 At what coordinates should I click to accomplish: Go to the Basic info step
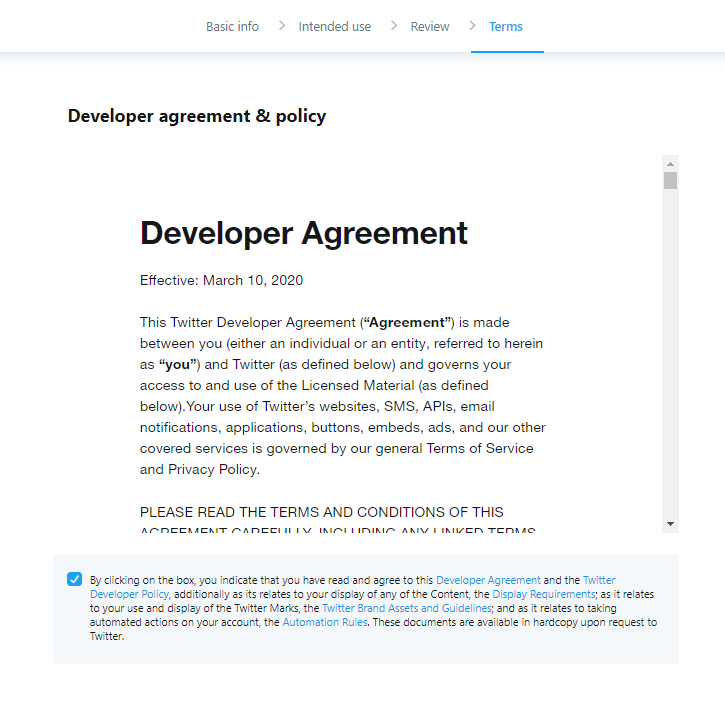(232, 27)
